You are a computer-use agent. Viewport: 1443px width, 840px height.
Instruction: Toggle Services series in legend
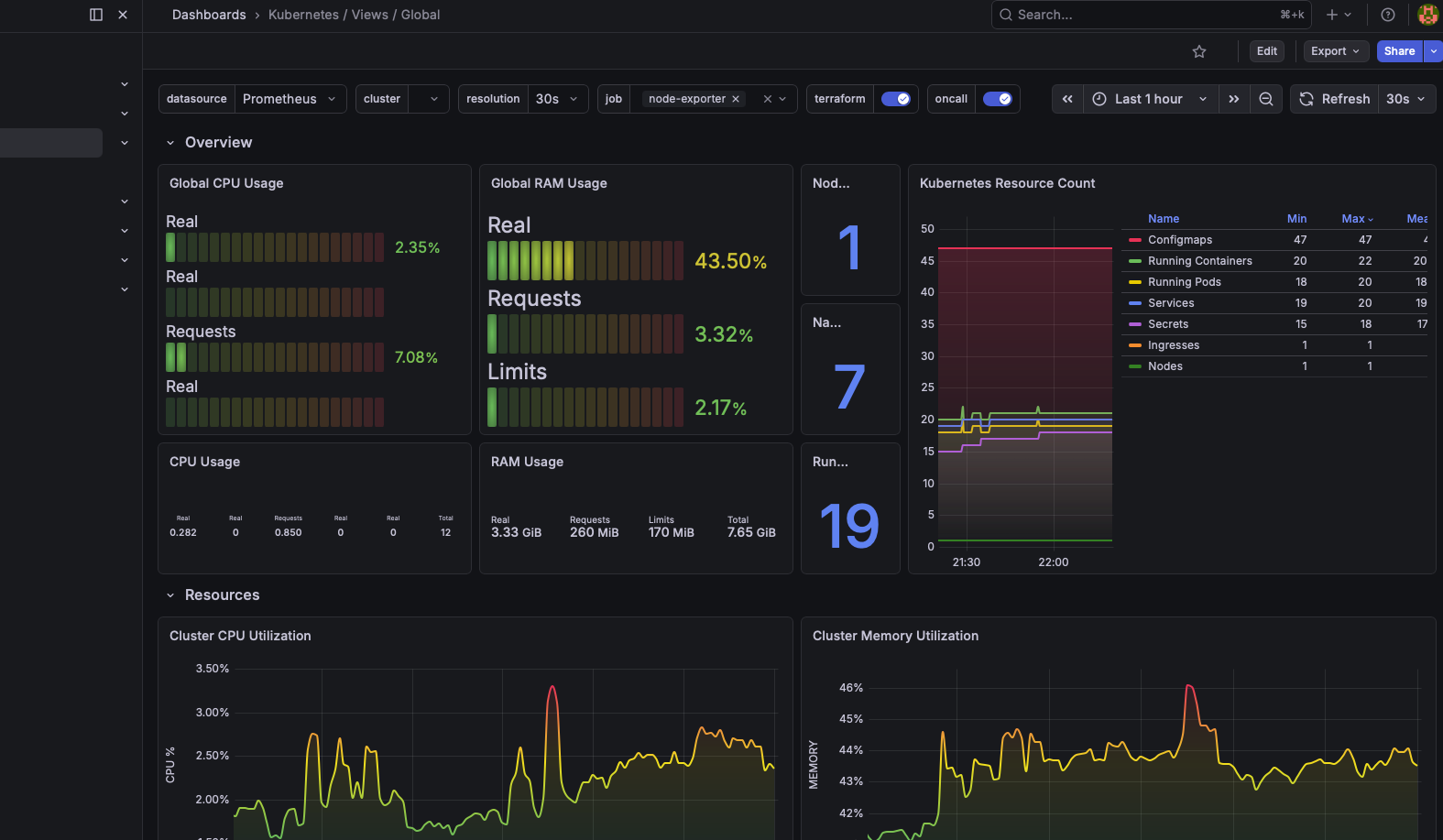pos(1171,303)
